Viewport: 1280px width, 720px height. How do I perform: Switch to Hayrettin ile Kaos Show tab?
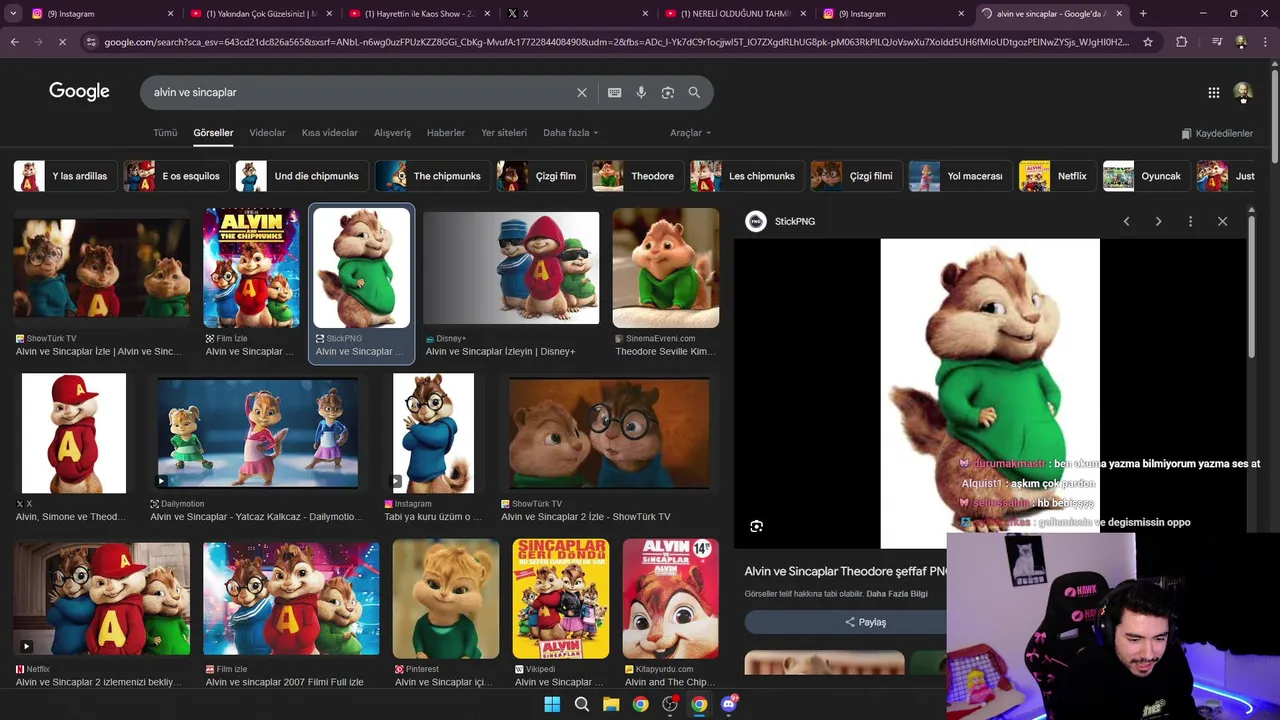coord(418,13)
